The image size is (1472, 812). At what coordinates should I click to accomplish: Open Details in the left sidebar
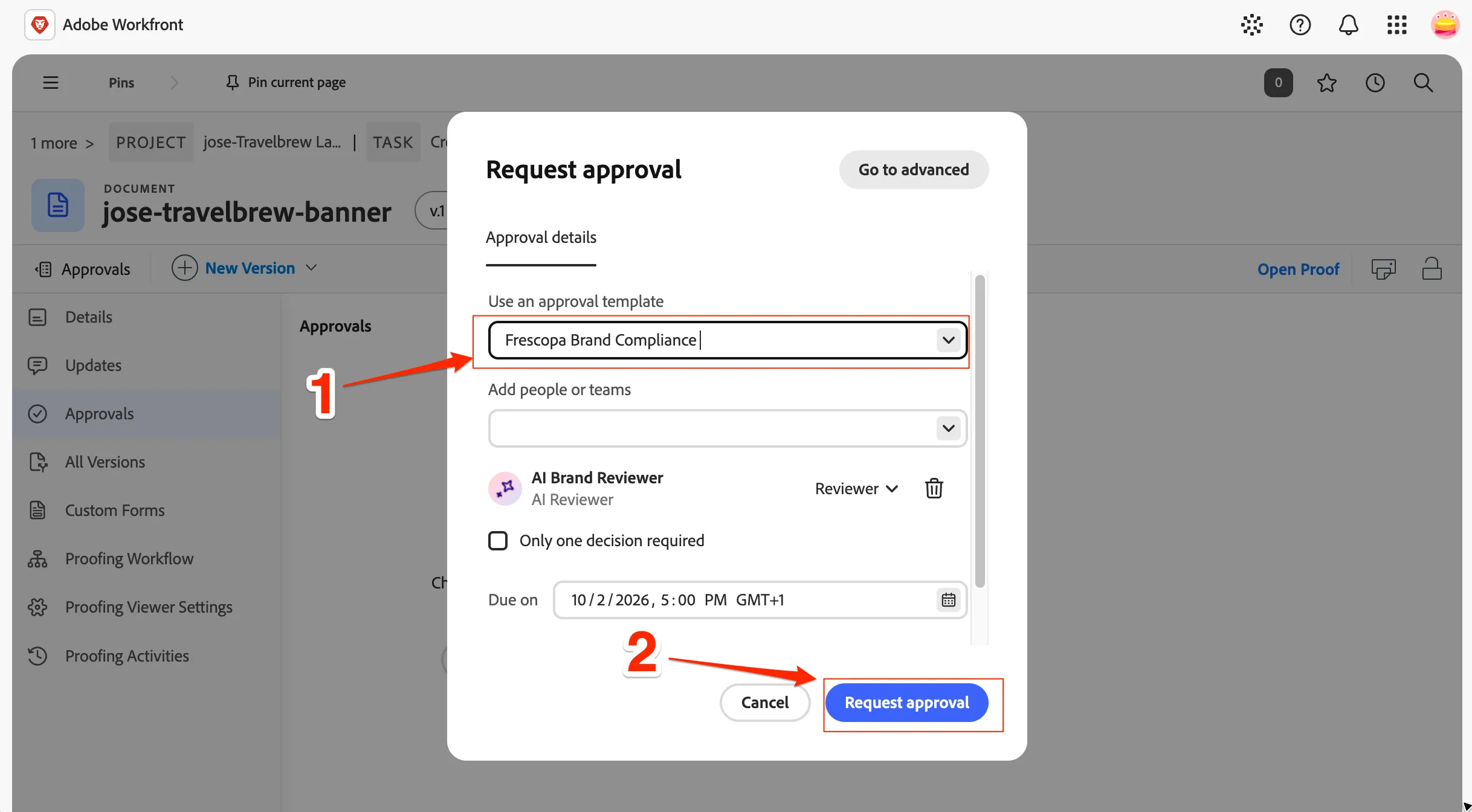point(147,317)
